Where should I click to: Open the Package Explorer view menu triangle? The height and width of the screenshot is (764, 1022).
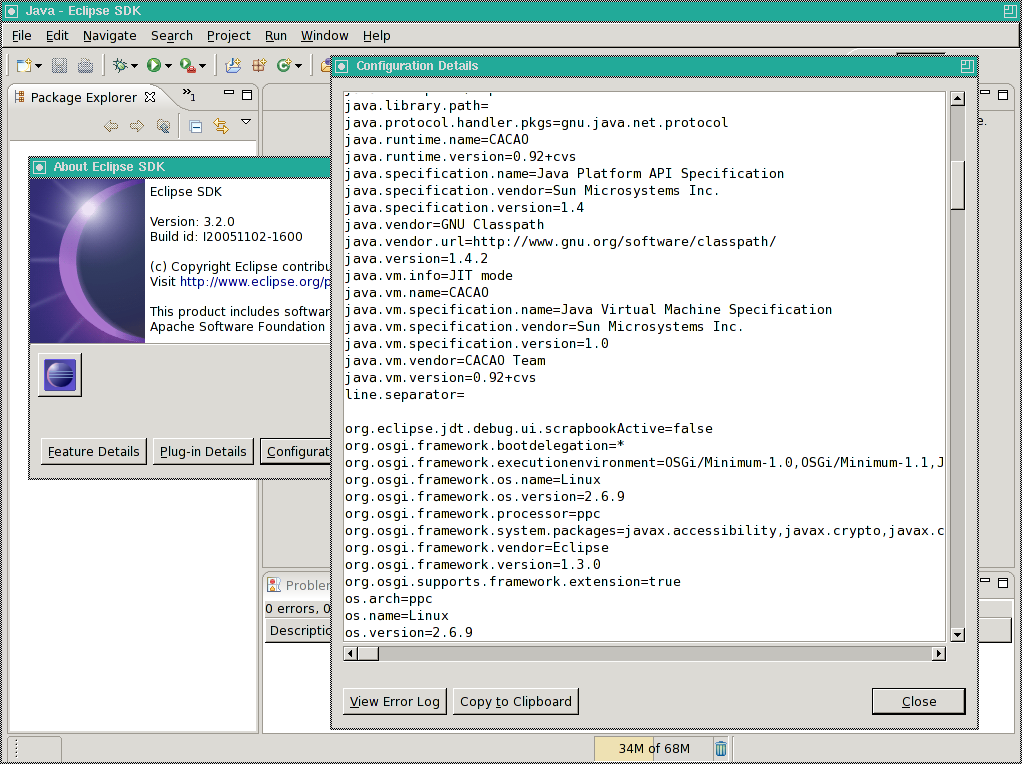(246, 121)
